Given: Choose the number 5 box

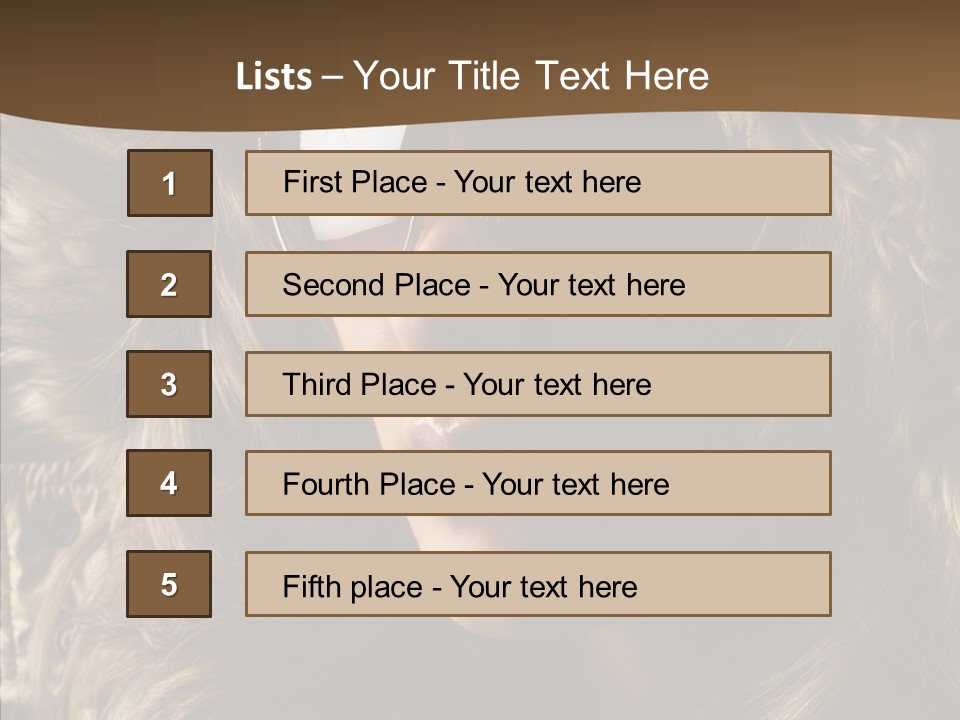Looking at the screenshot, I should tap(169, 584).
